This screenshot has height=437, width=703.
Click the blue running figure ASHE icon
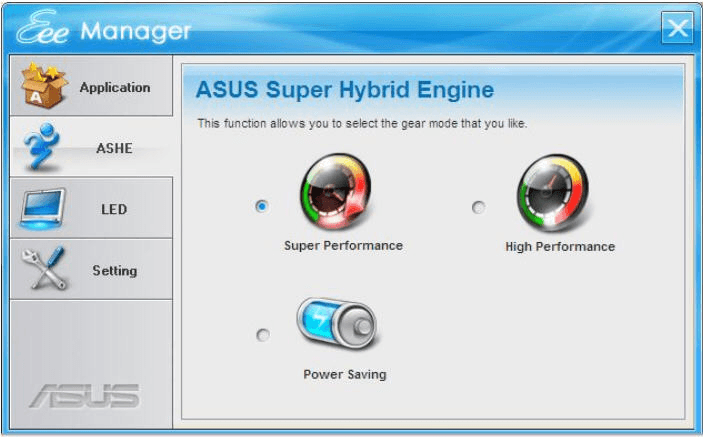pos(42,146)
